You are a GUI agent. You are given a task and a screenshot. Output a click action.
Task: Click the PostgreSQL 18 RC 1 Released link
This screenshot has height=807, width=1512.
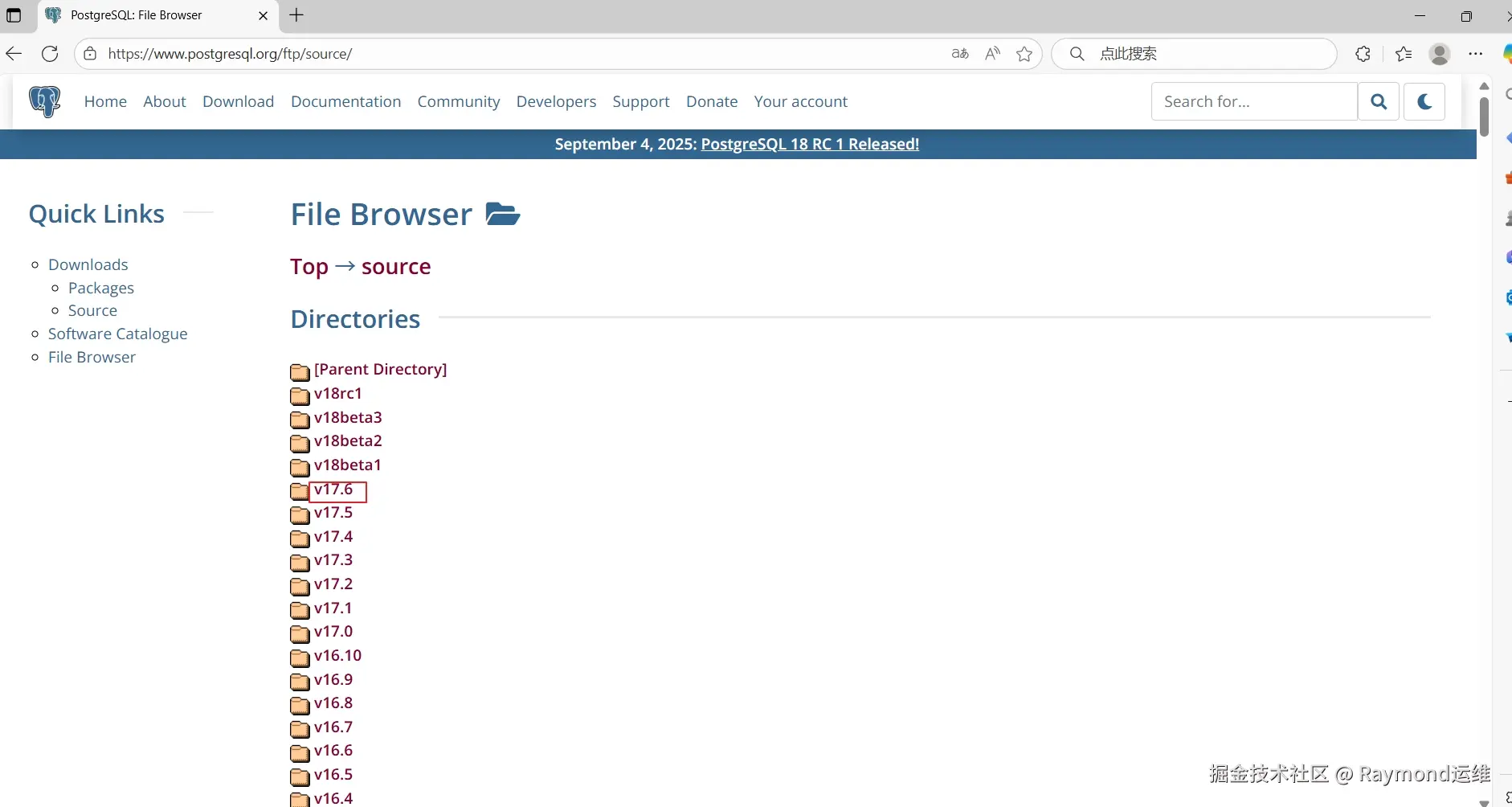(x=810, y=144)
